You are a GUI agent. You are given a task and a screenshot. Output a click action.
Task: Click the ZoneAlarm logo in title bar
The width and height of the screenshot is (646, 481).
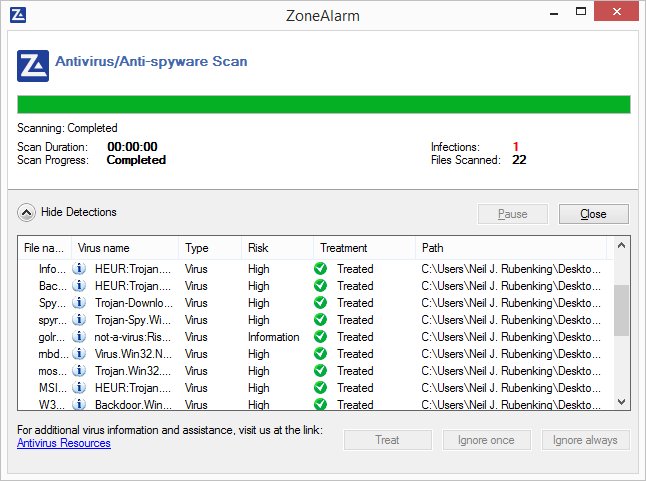(x=18, y=15)
